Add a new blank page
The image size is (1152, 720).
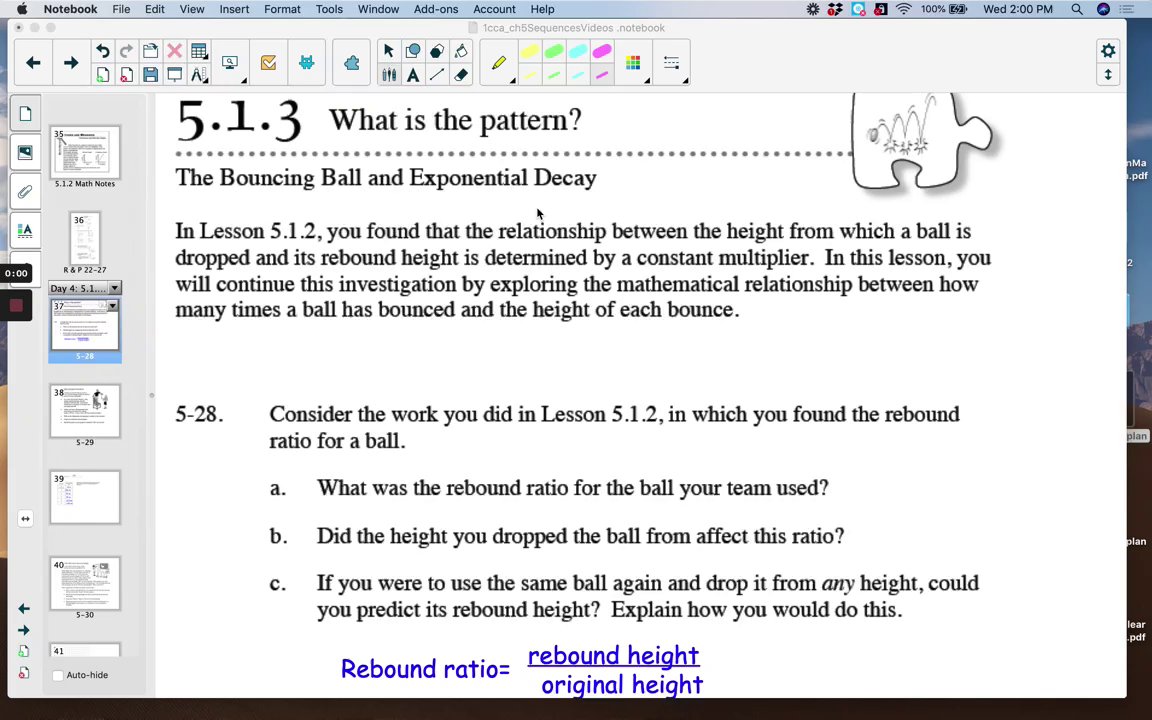[103, 75]
